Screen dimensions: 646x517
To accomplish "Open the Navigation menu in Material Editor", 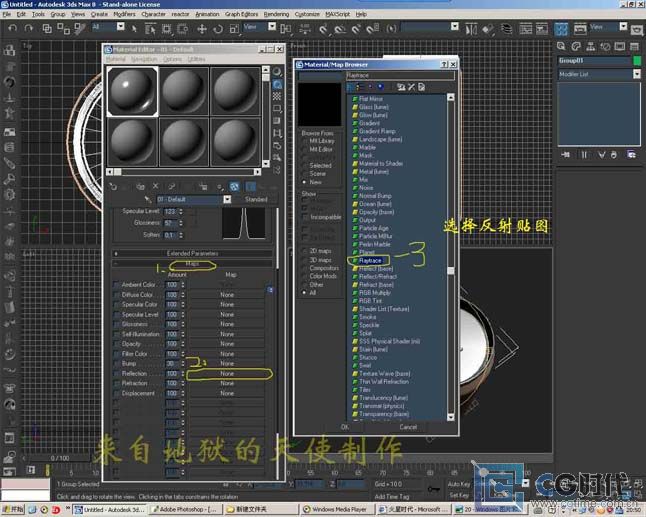I will [145, 59].
